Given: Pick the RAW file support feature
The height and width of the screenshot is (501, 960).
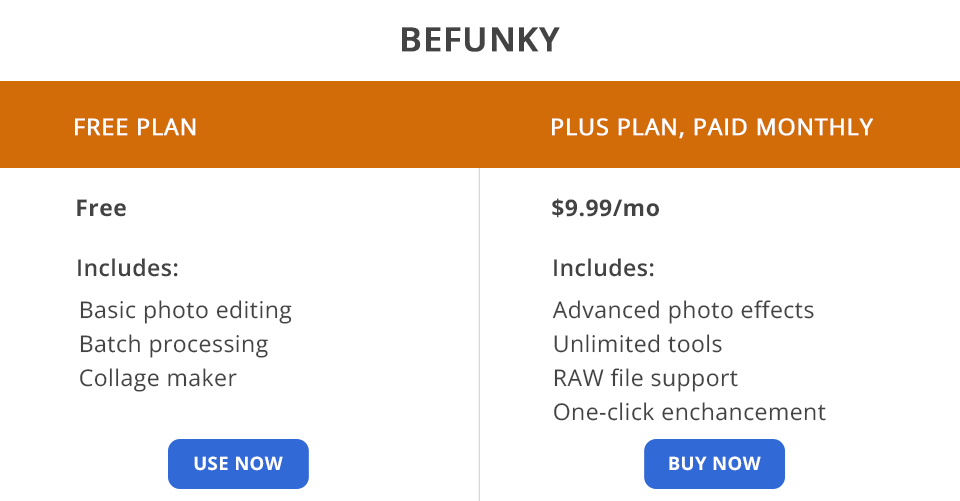Looking at the screenshot, I should tap(645, 378).
